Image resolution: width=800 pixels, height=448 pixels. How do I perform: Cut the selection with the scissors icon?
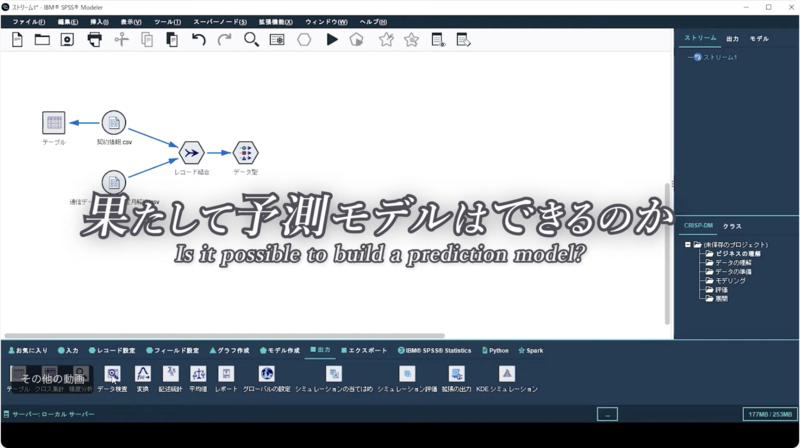click(121, 39)
